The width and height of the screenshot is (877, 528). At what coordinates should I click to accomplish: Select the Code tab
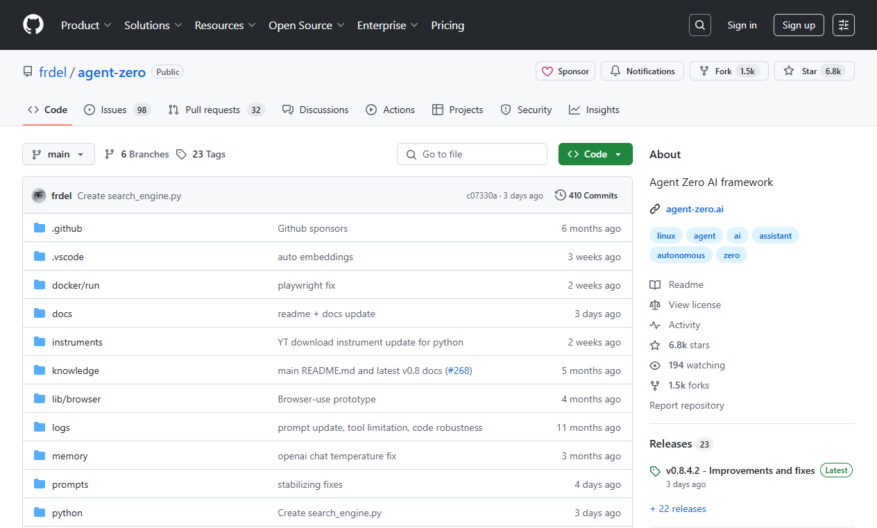48,110
